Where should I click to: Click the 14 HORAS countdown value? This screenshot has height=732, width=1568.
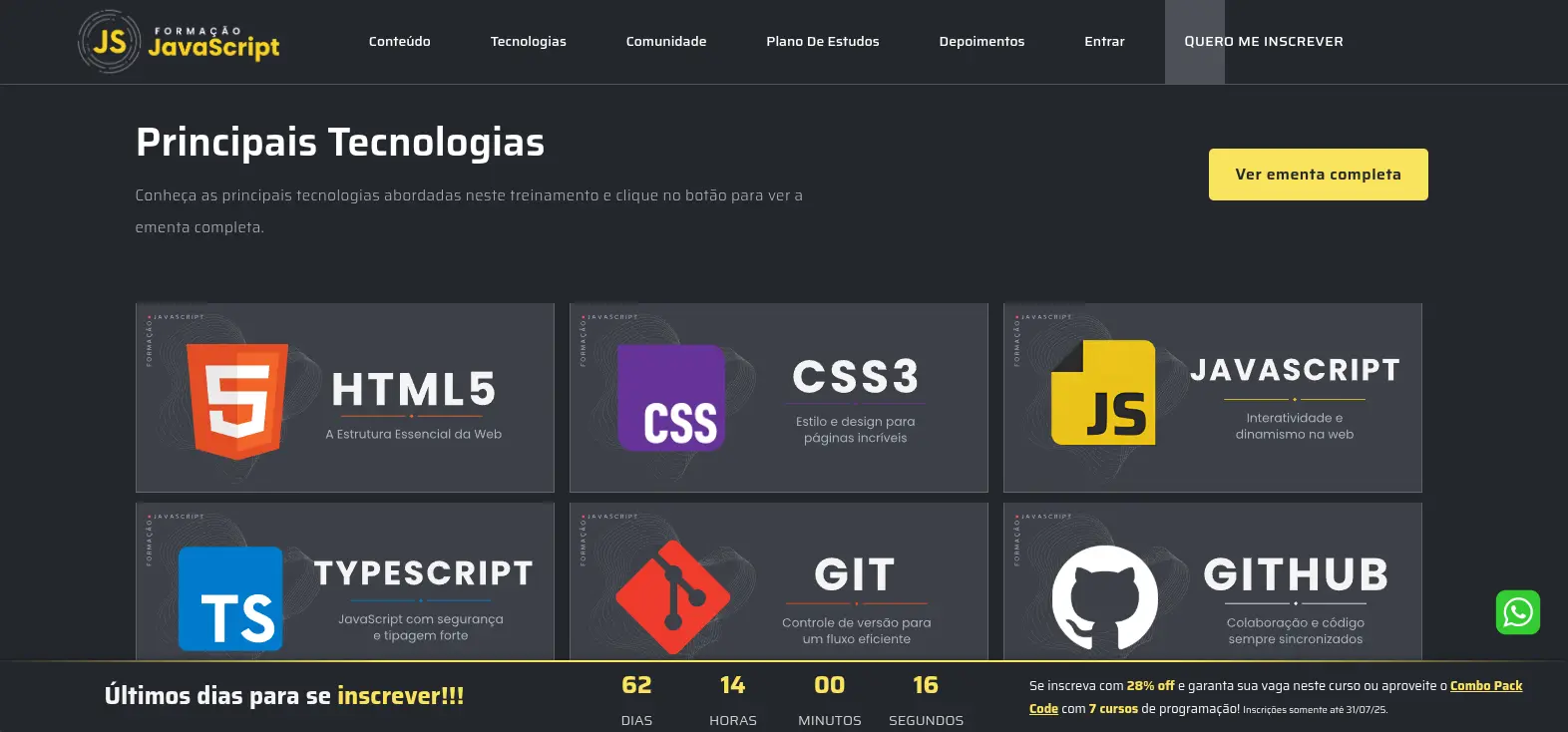pyautogui.click(x=732, y=685)
